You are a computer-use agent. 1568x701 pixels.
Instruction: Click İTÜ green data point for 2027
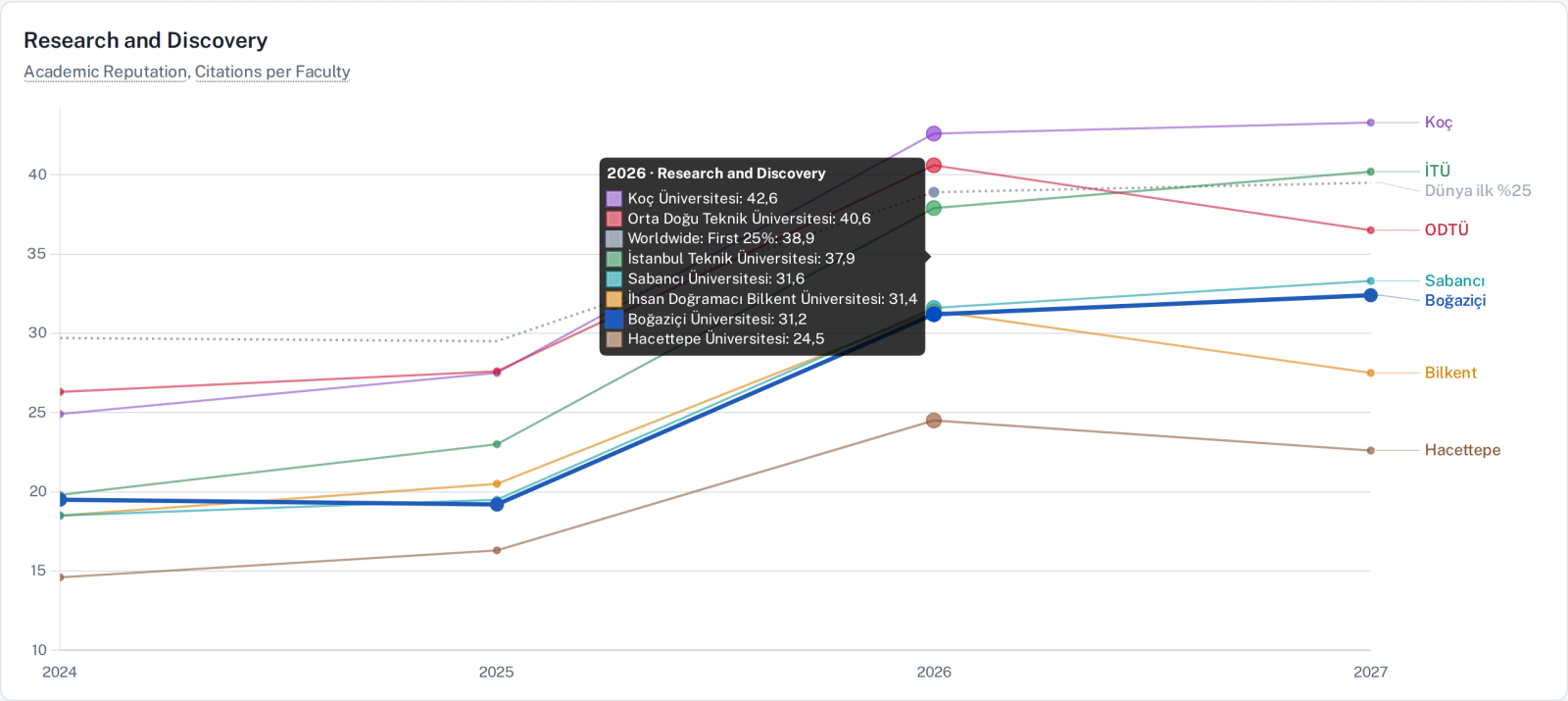coord(1370,172)
